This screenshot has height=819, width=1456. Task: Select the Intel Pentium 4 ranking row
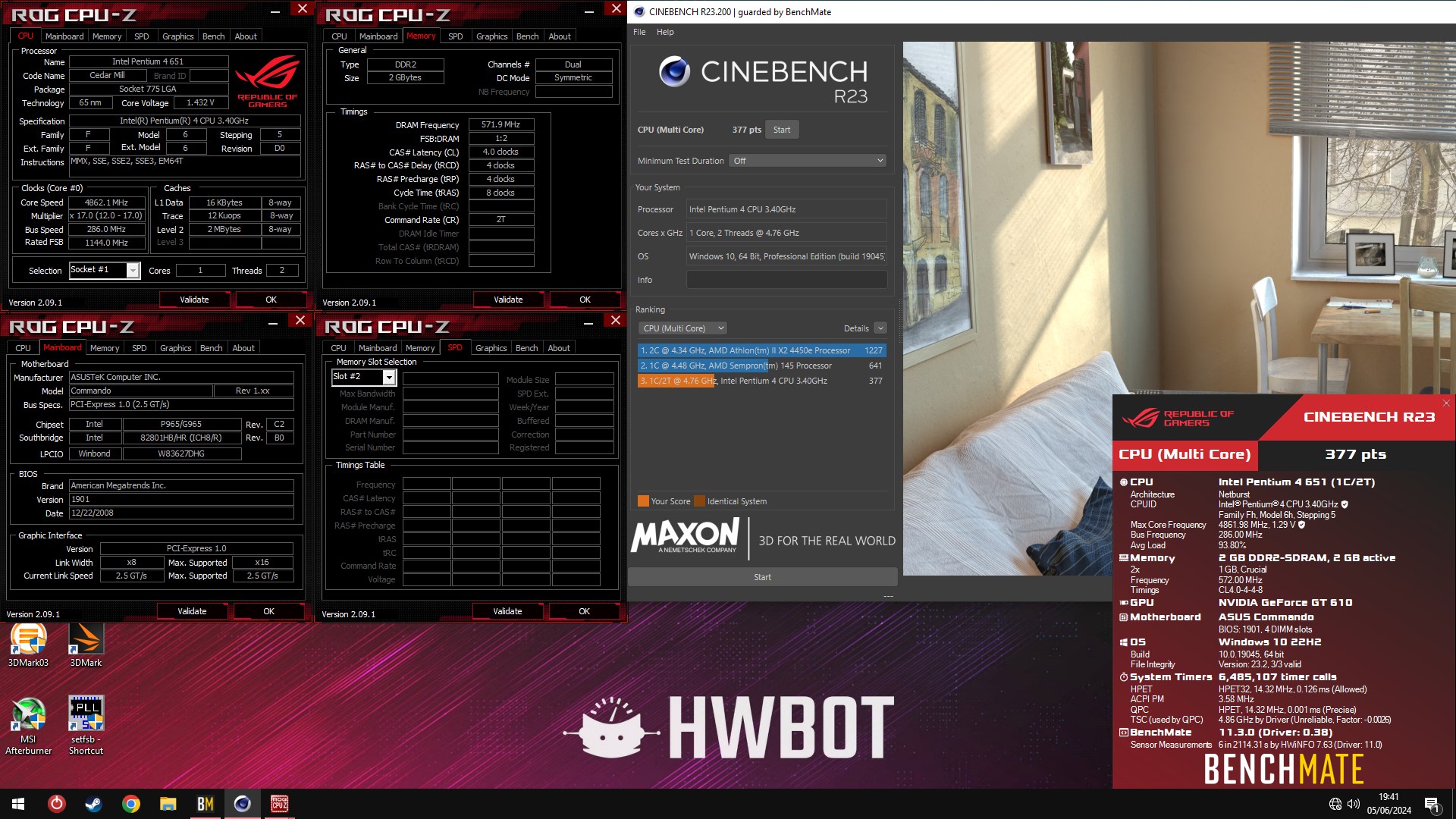click(x=761, y=381)
